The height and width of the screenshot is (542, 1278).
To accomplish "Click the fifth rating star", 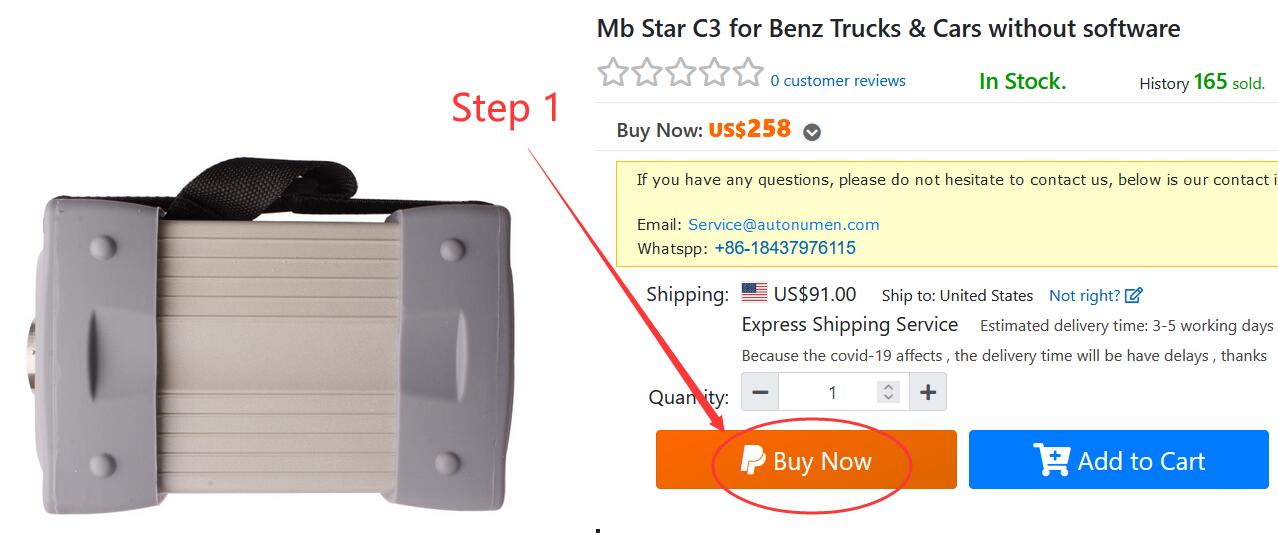I will pyautogui.click(x=748, y=72).
